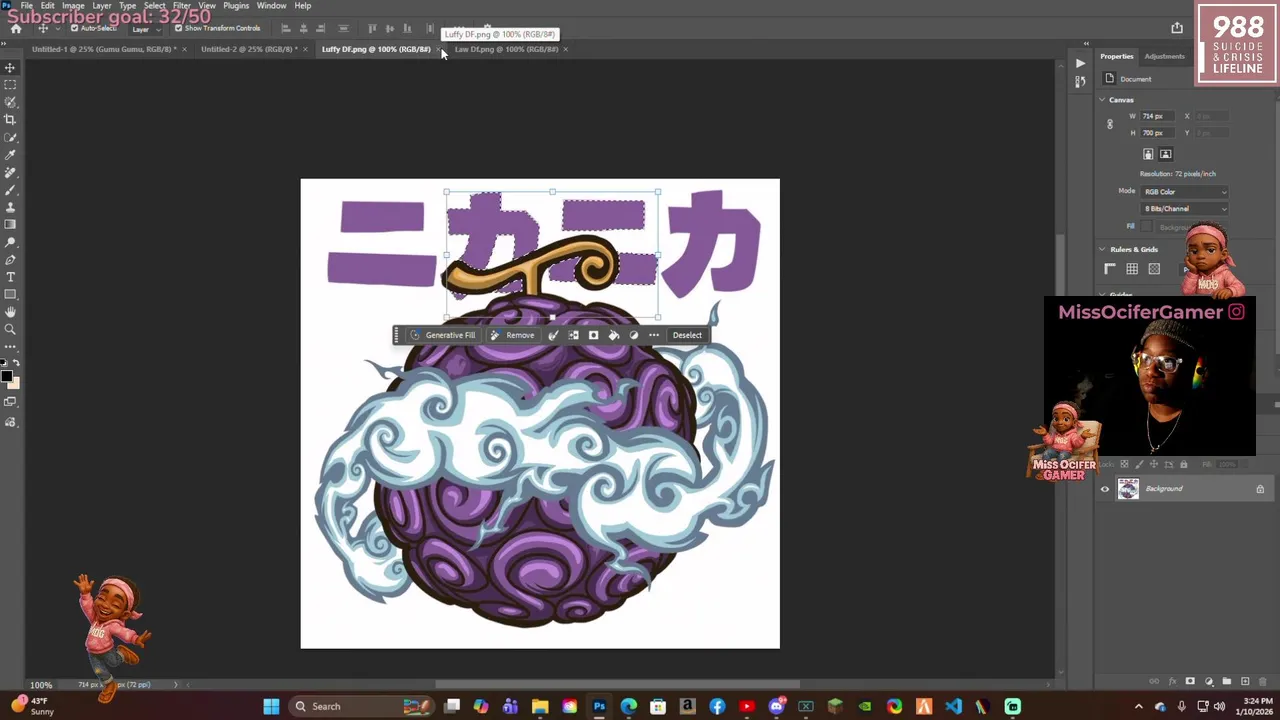Click the create mask icon in contextual bar
The width and height of the screenshot is (1280, 720).
coord(593,335)
